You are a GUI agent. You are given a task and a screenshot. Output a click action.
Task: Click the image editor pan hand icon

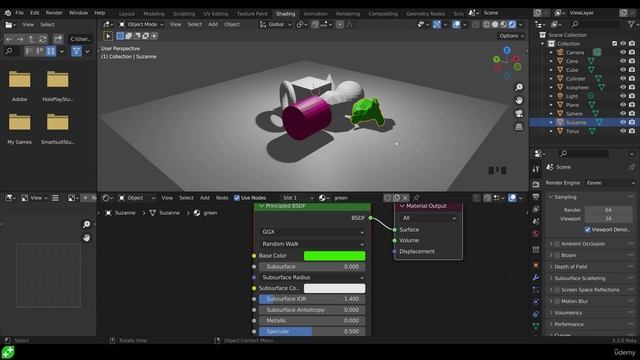(87, 238)
